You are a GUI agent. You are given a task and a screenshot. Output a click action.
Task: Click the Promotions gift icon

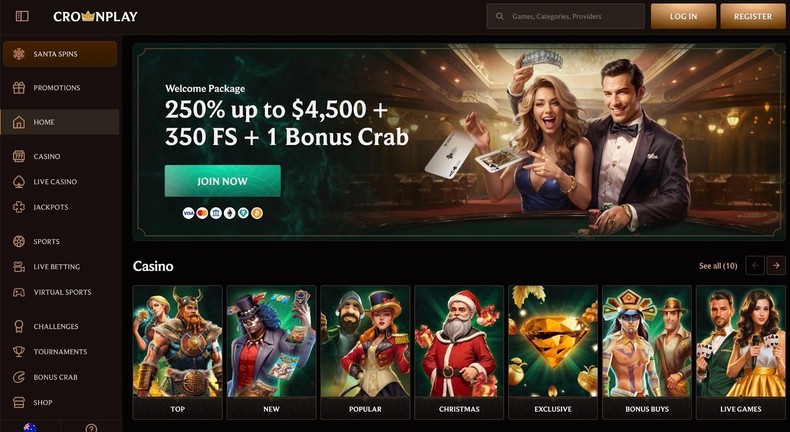[x=19, y=88]
